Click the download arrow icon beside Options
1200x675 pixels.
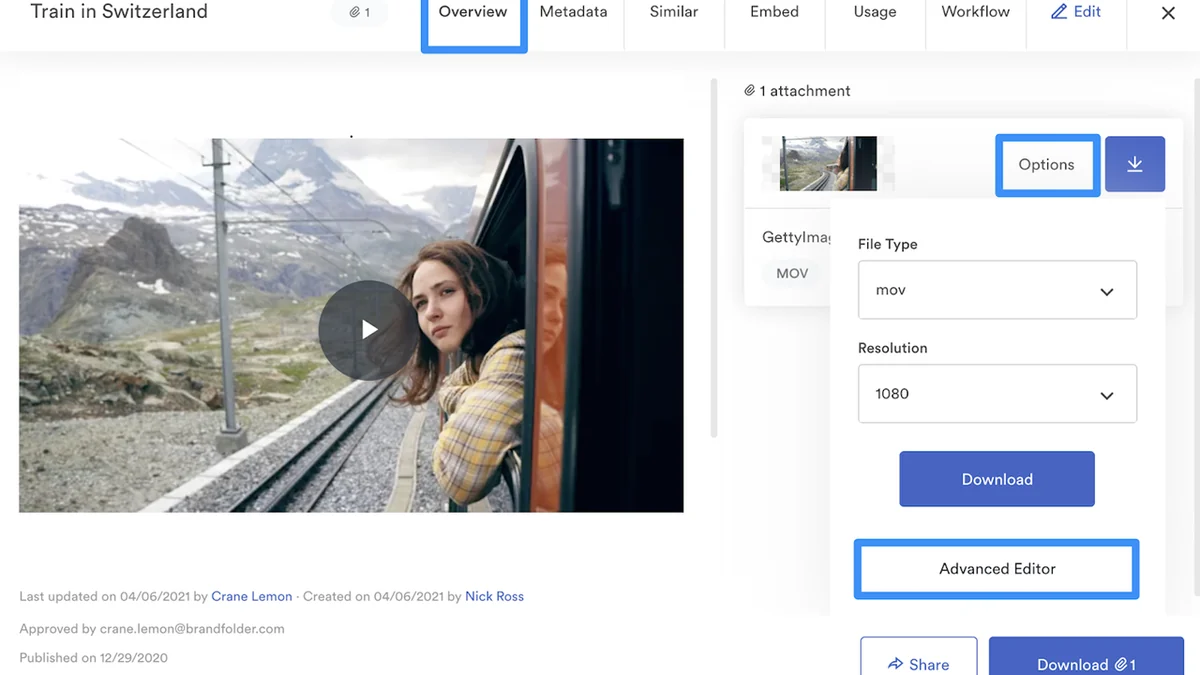pos(1135,164)
